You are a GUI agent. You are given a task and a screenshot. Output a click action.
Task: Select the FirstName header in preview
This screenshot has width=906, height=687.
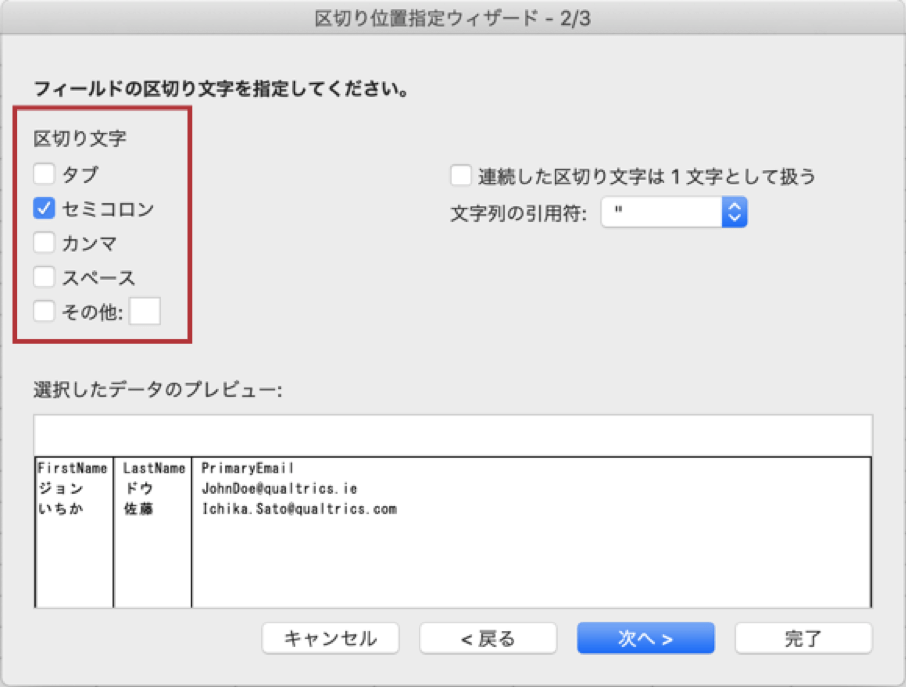point(72,468)
